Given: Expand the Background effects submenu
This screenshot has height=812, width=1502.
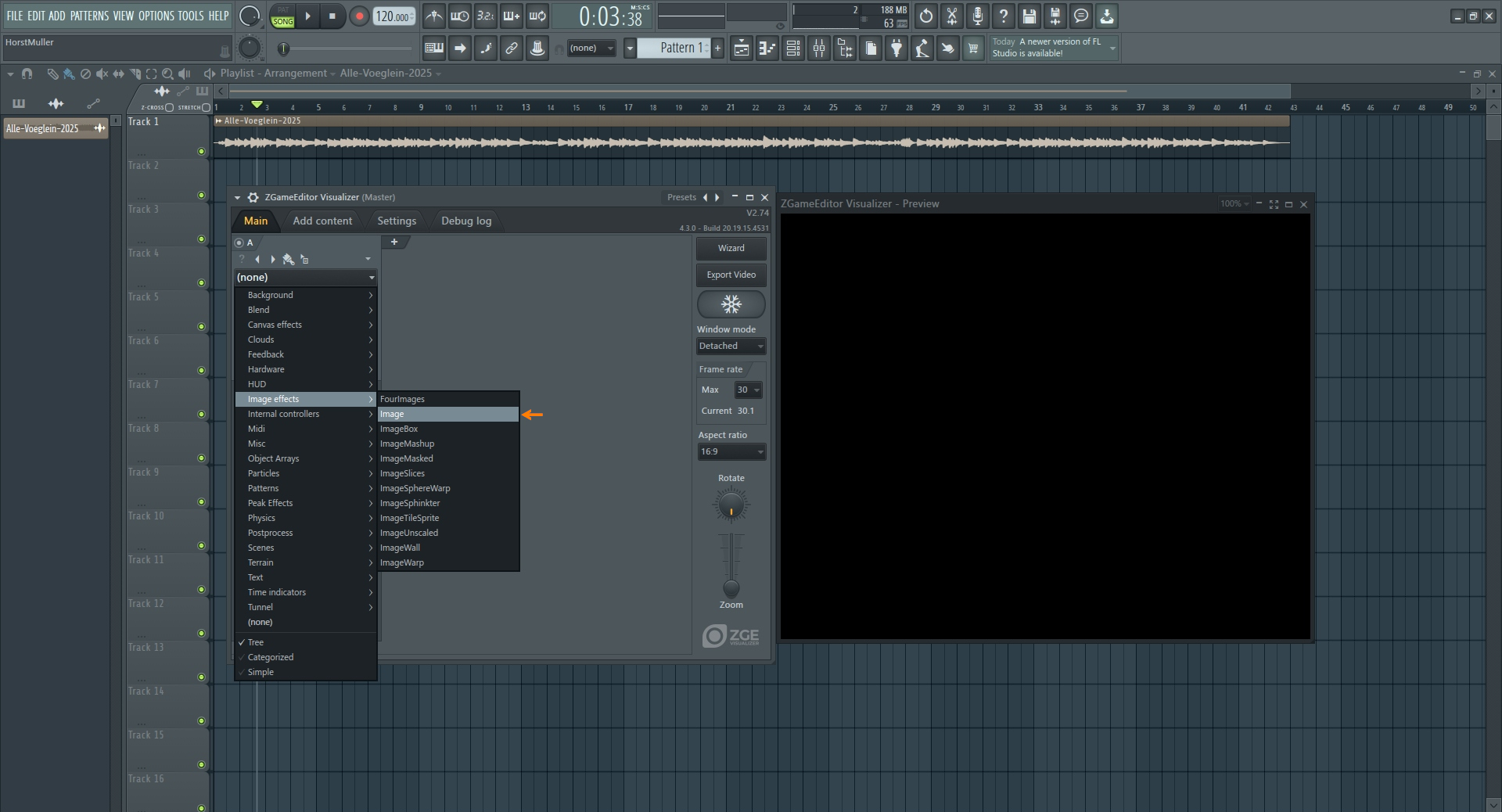Looking at the screenshot, I should (306, 295).
